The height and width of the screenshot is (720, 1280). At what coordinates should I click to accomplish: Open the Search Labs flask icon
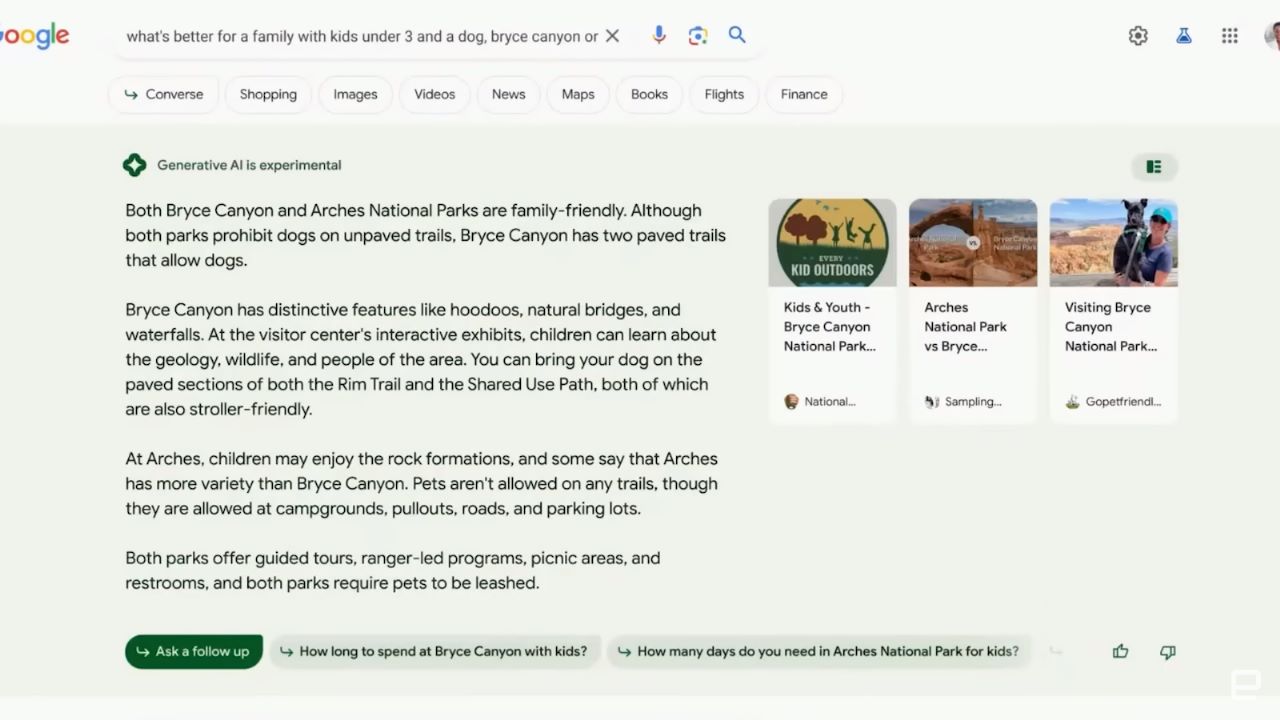pyautogui.click(x=1184, y=36)
